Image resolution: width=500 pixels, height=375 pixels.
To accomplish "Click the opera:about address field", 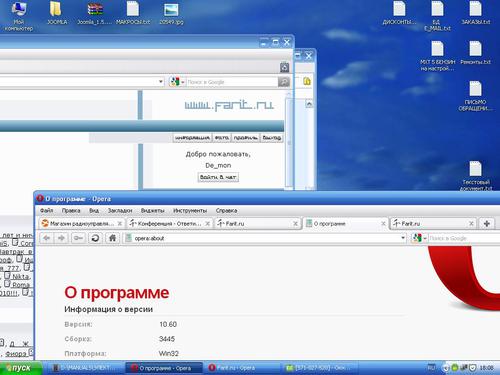I will point(265,238).
